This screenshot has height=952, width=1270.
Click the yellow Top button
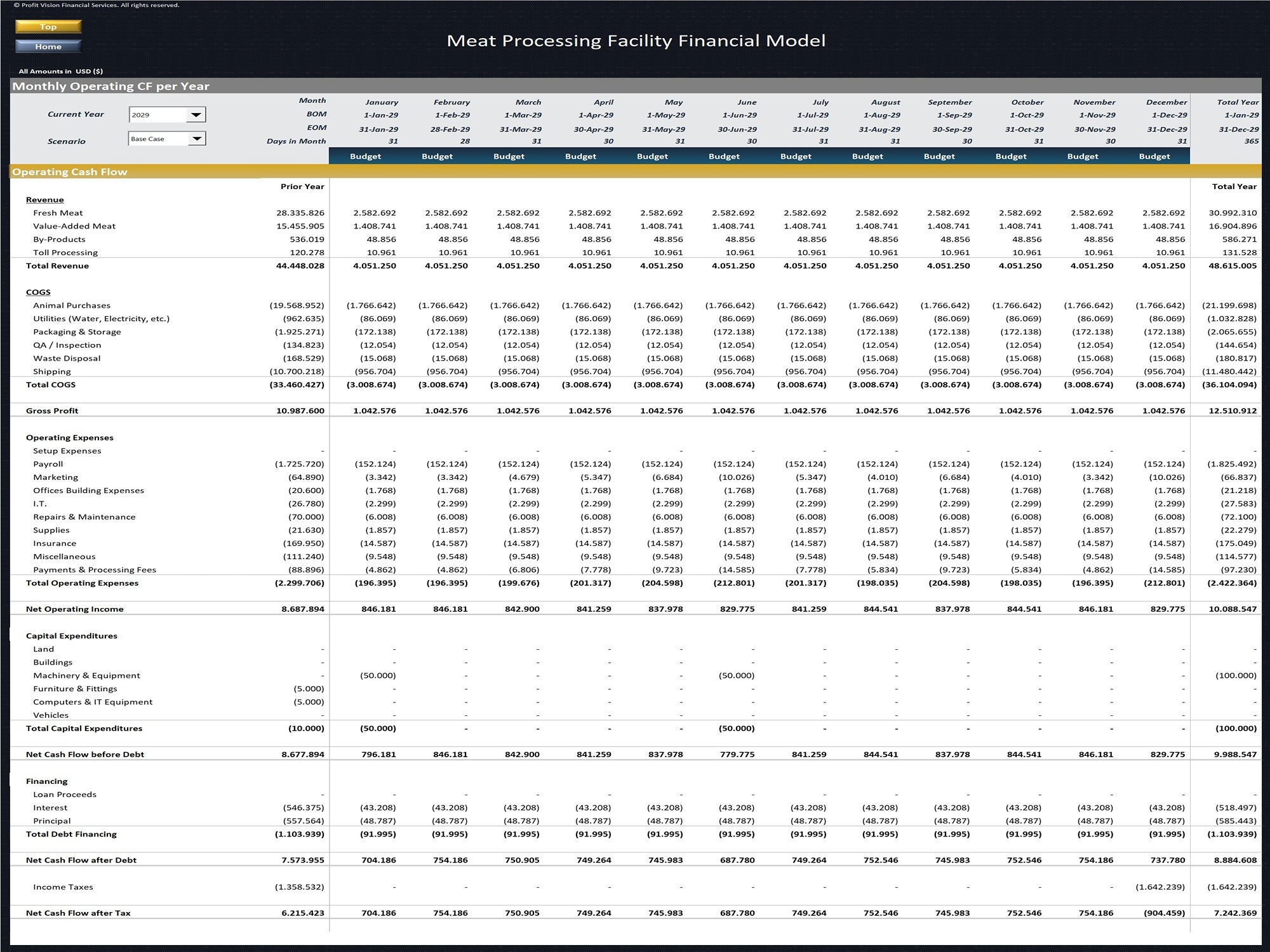tap(48, 27)
